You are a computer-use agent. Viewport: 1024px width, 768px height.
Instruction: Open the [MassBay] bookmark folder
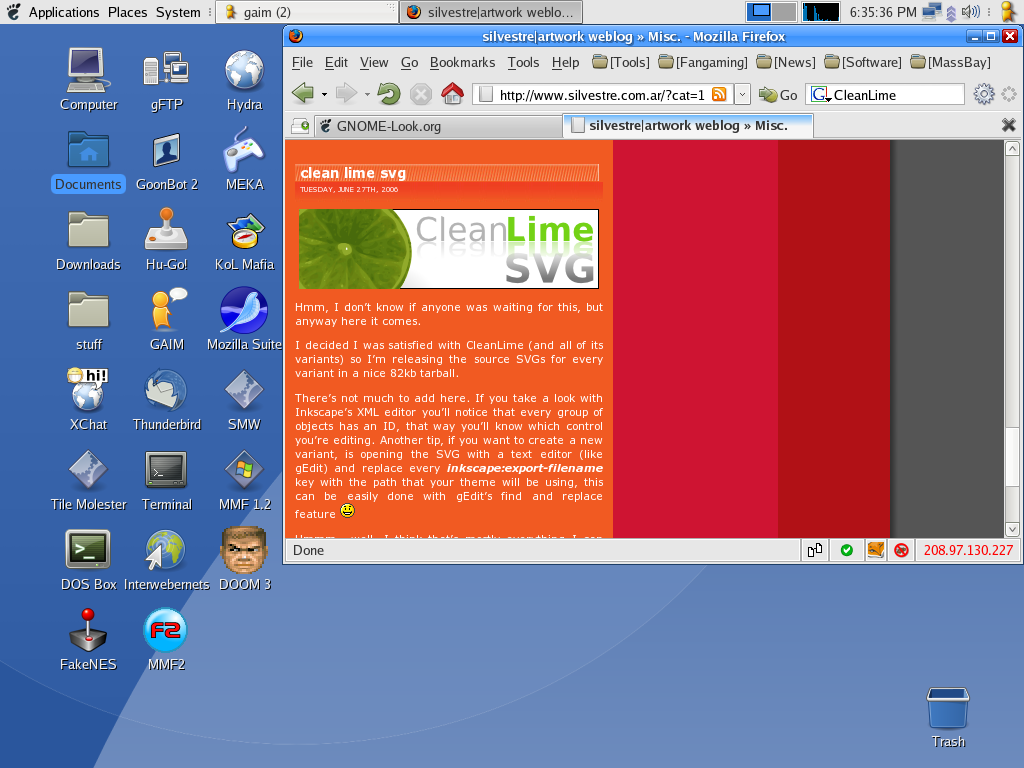click(950, 62)
